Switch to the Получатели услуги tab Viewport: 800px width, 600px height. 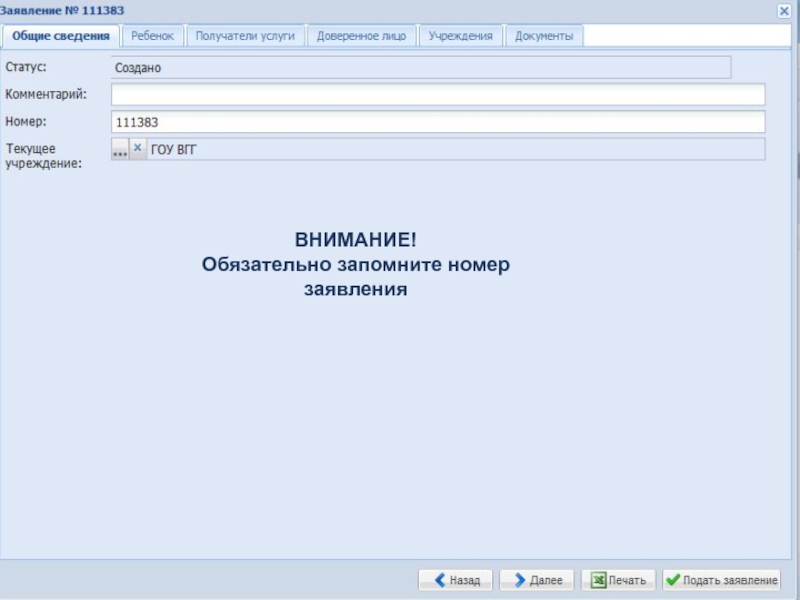[x=245, y=36]
